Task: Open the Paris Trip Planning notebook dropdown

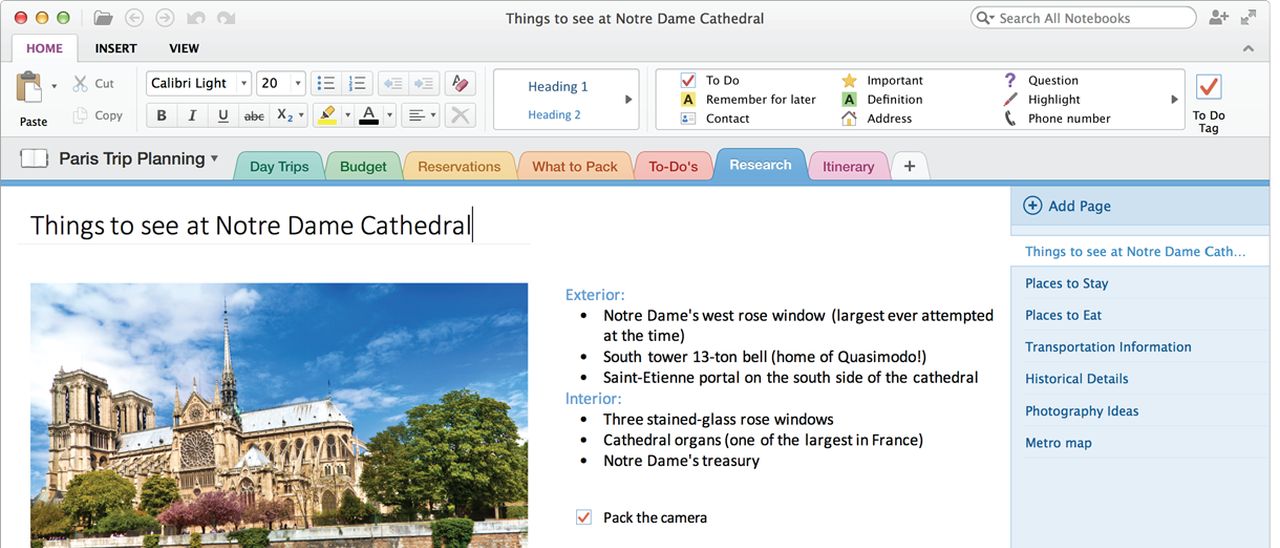Action: coord(214,158)
